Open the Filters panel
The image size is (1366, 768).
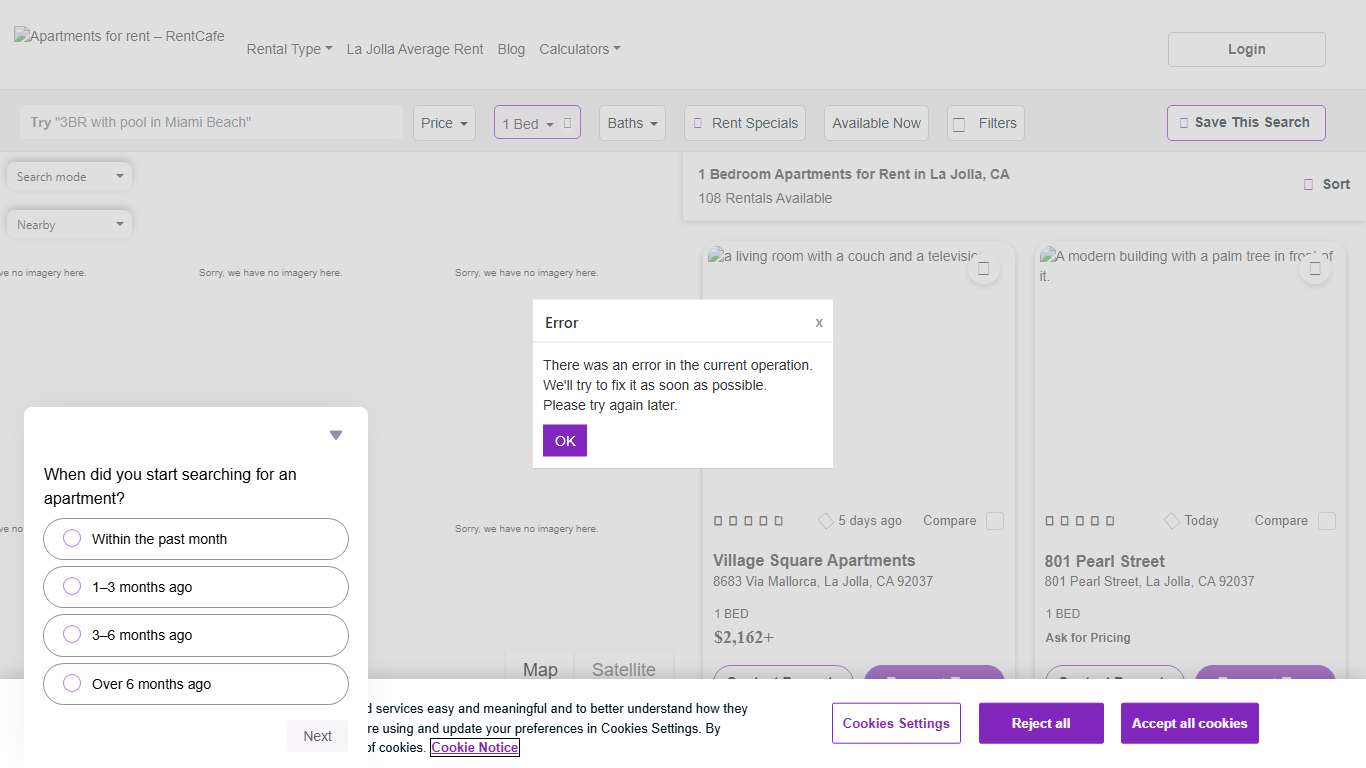click(x=985, y=123)
